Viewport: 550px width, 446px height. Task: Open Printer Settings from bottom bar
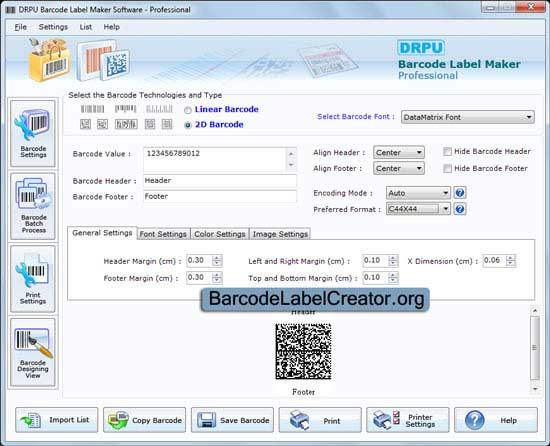point(408,420)
